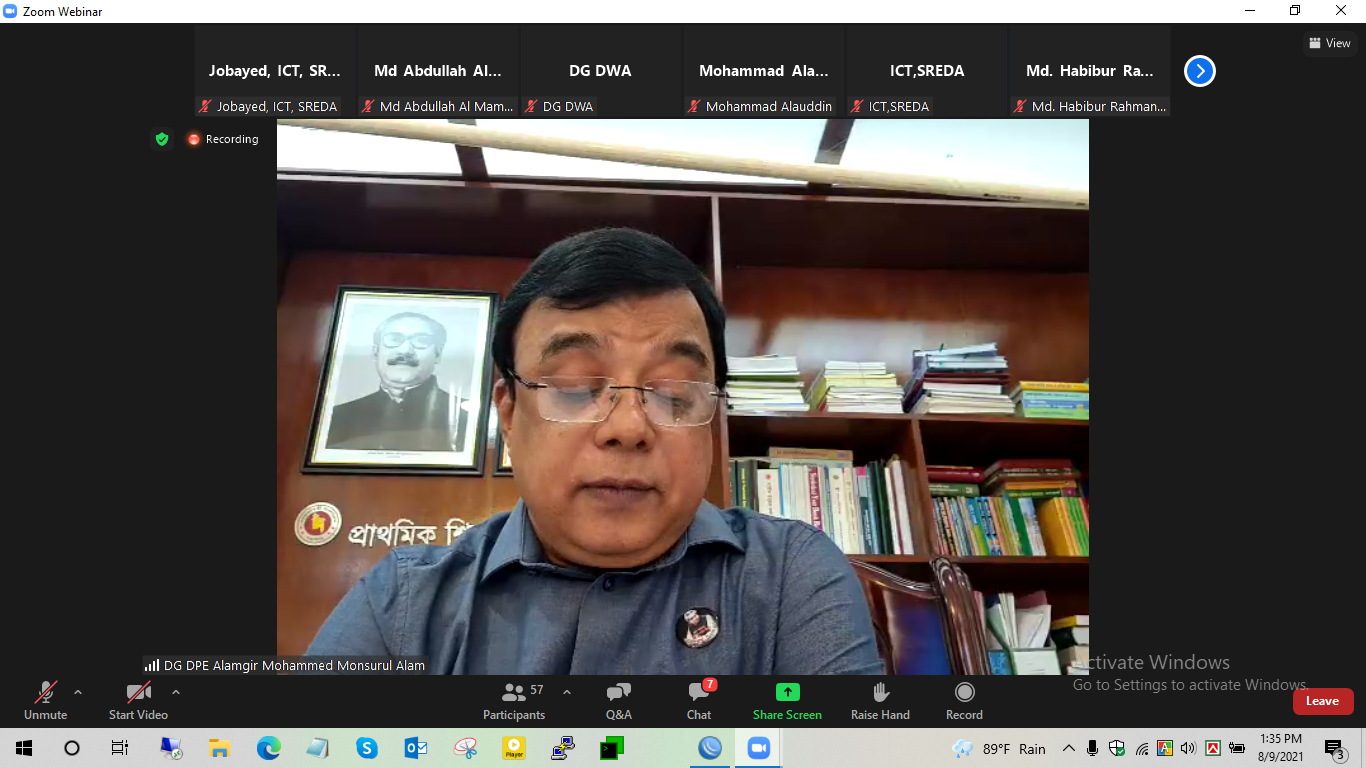Viewport: 1366px width, 768px height.
Task: Leave the webinar
Action: 1322,701
